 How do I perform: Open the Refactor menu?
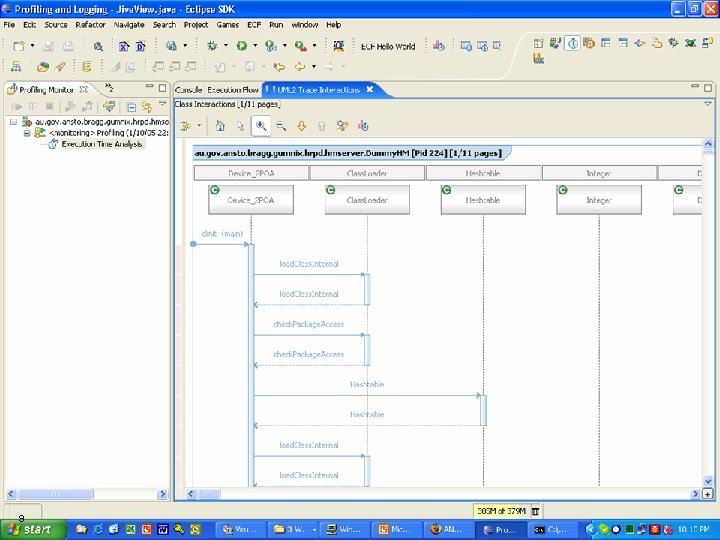(90, 25)
